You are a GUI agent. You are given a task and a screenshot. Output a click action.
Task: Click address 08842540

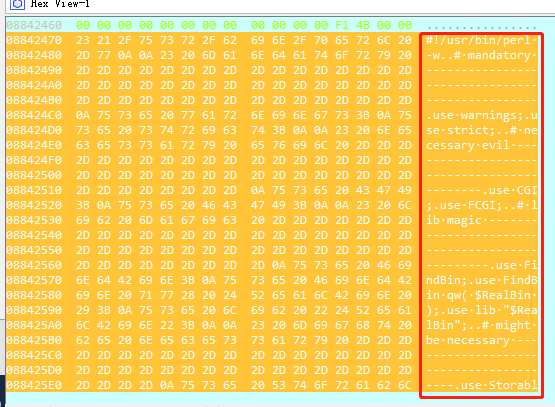(34, 235)
